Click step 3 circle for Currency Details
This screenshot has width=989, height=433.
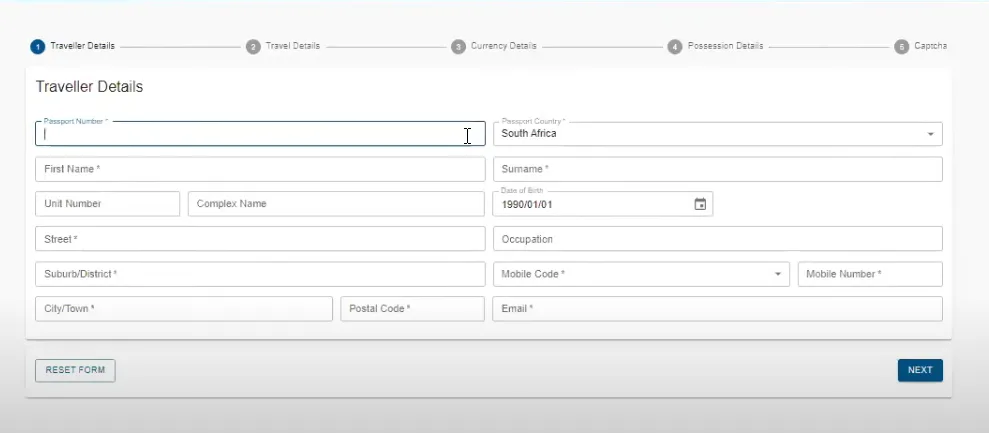[459, 47]
